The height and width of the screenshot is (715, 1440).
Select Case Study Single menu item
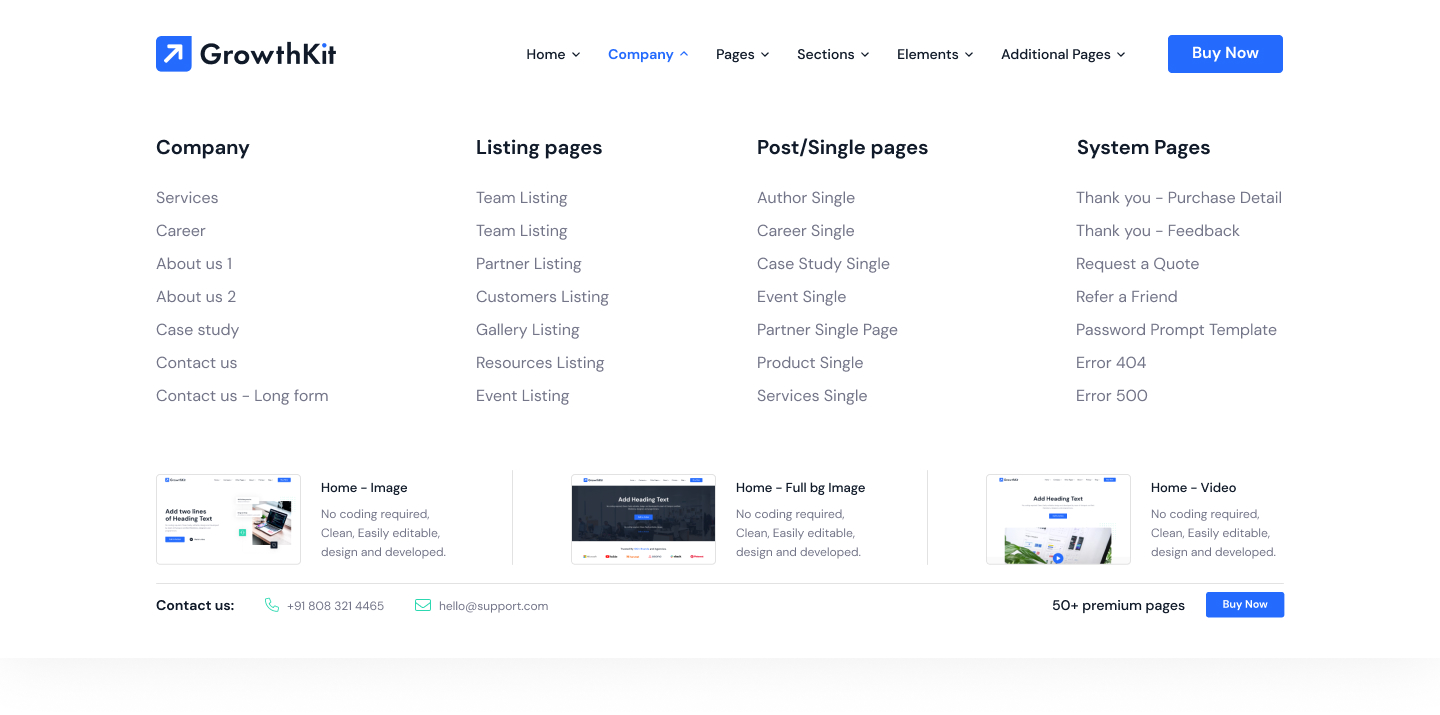pos(823,264)
